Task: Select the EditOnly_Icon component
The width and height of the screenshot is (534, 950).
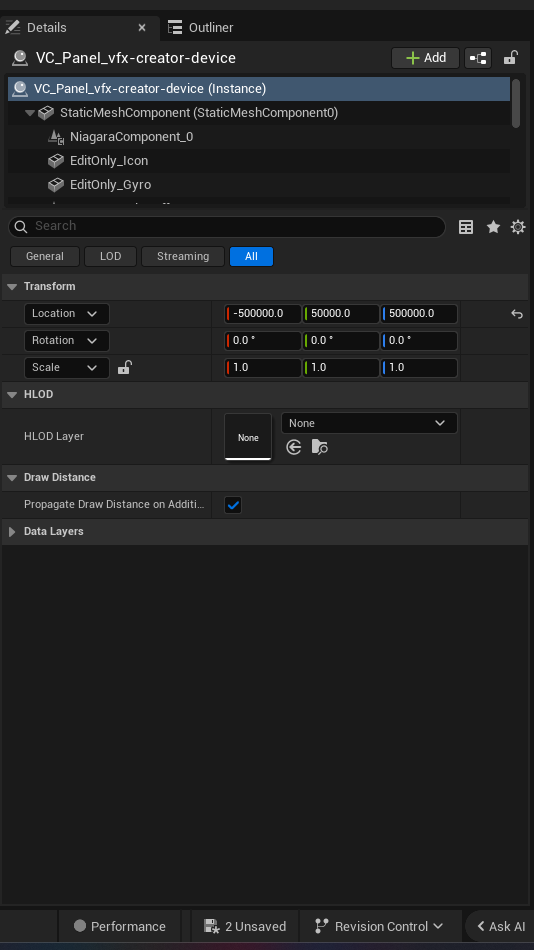Action: point(108,161)
